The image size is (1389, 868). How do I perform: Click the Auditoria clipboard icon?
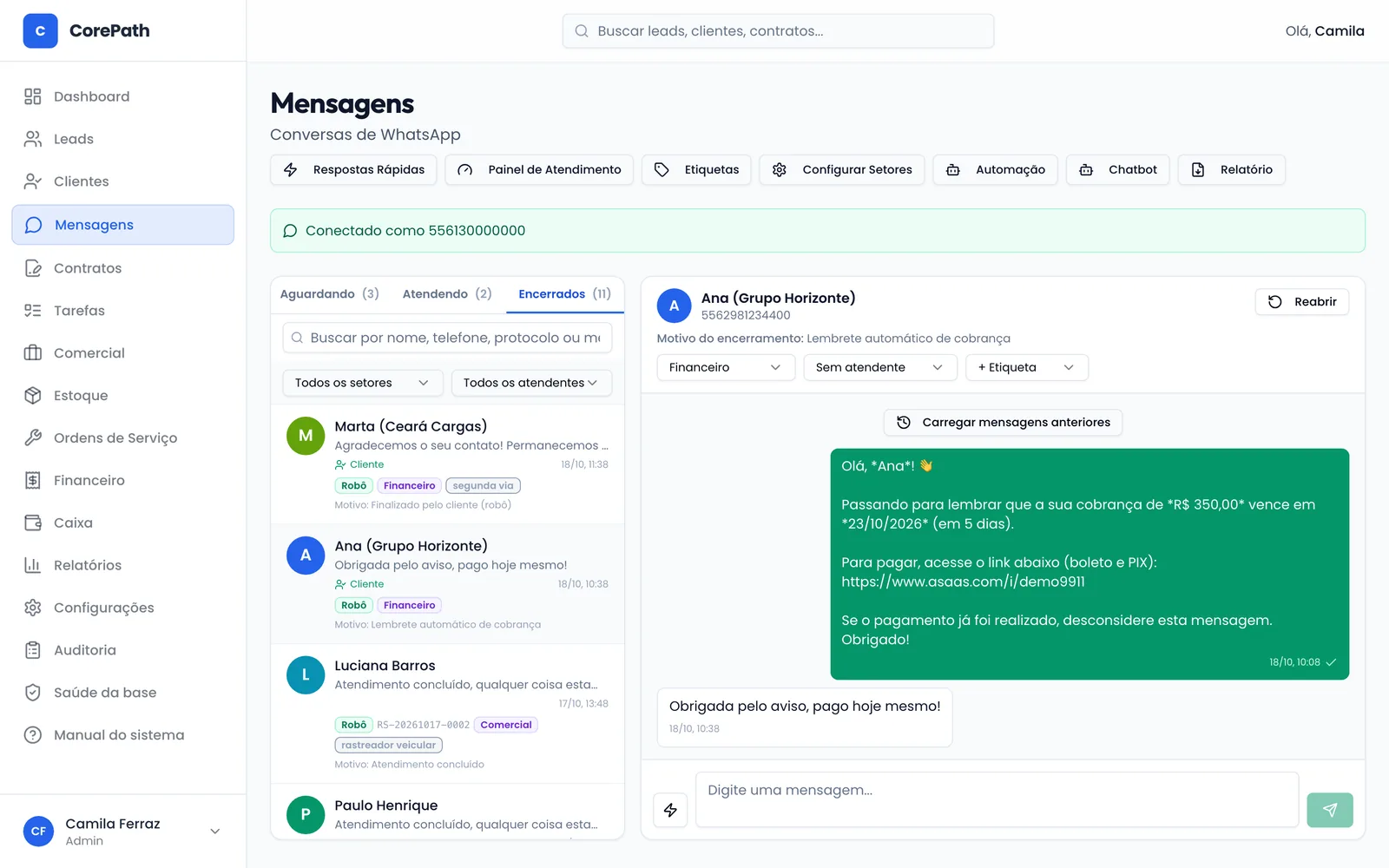point(33,650)
